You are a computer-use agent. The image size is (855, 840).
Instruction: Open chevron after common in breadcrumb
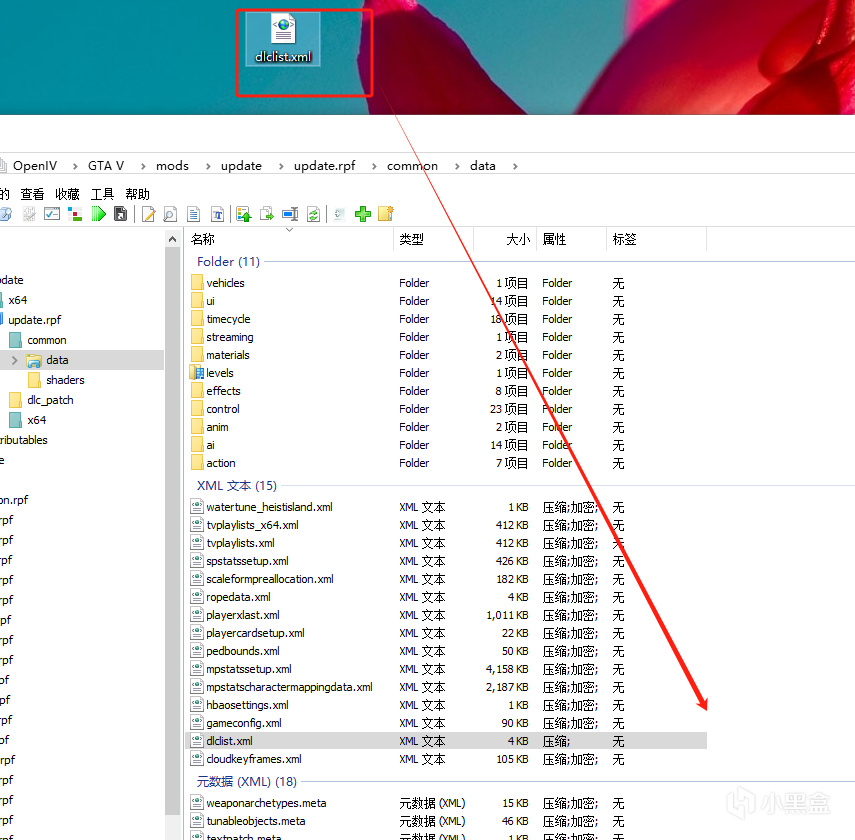(457, 166)
